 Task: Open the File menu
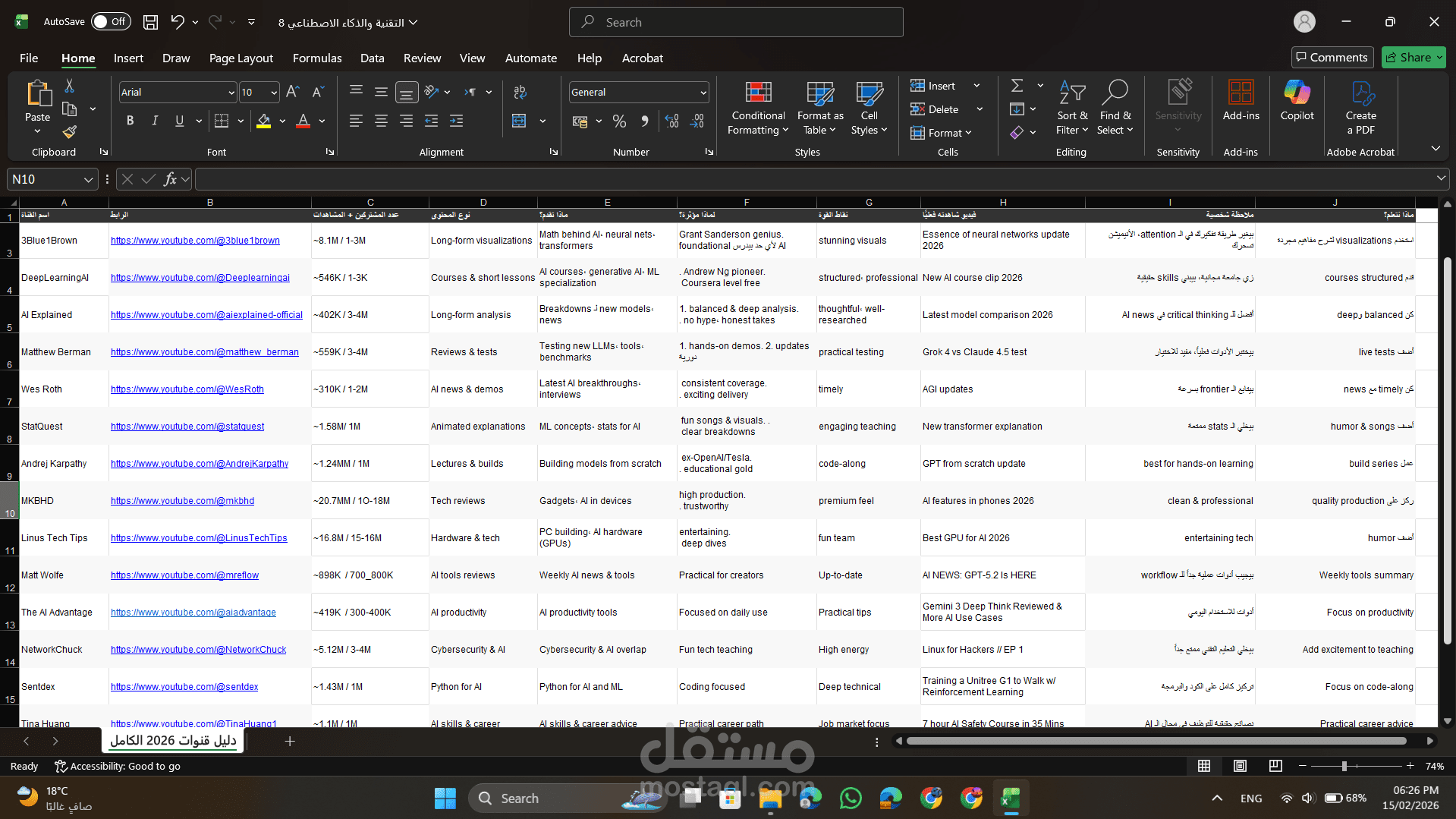point(29,58)
